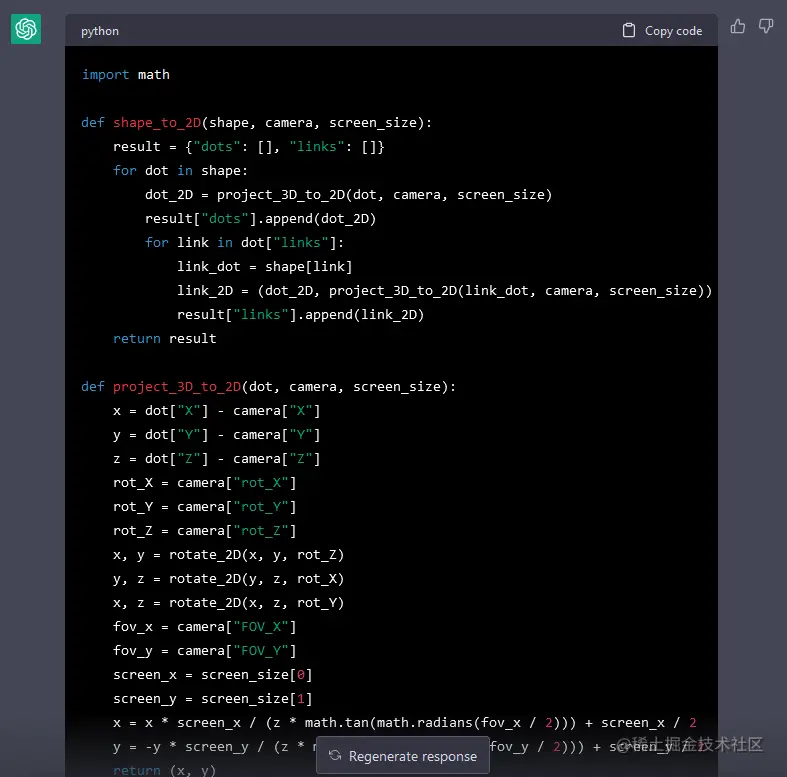Click the 'link_2D = (dot_2D, ...' line
This screenshot has height=777, width=787.
point(444,291)
